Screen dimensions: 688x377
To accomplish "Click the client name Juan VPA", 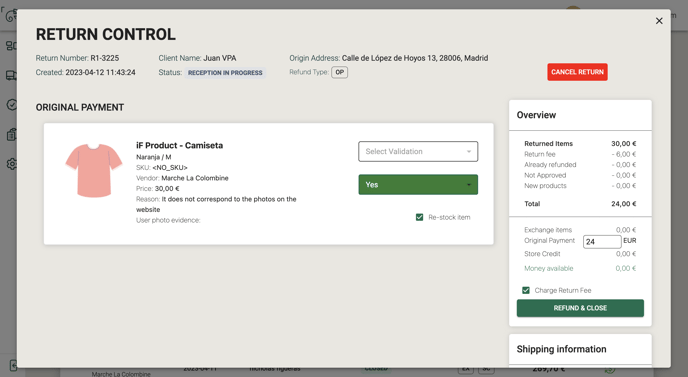I will [x=219, y=58].
